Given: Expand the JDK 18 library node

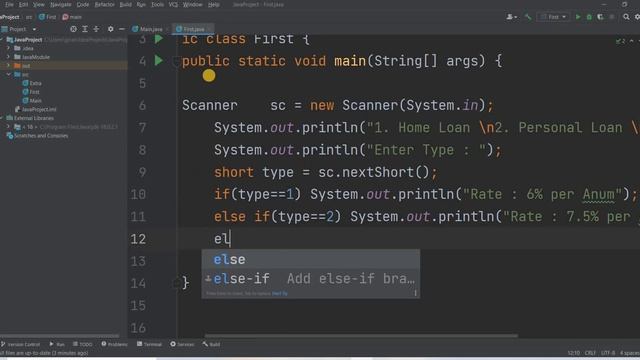Looking at the screenshot, I should (x=8, y=127).
